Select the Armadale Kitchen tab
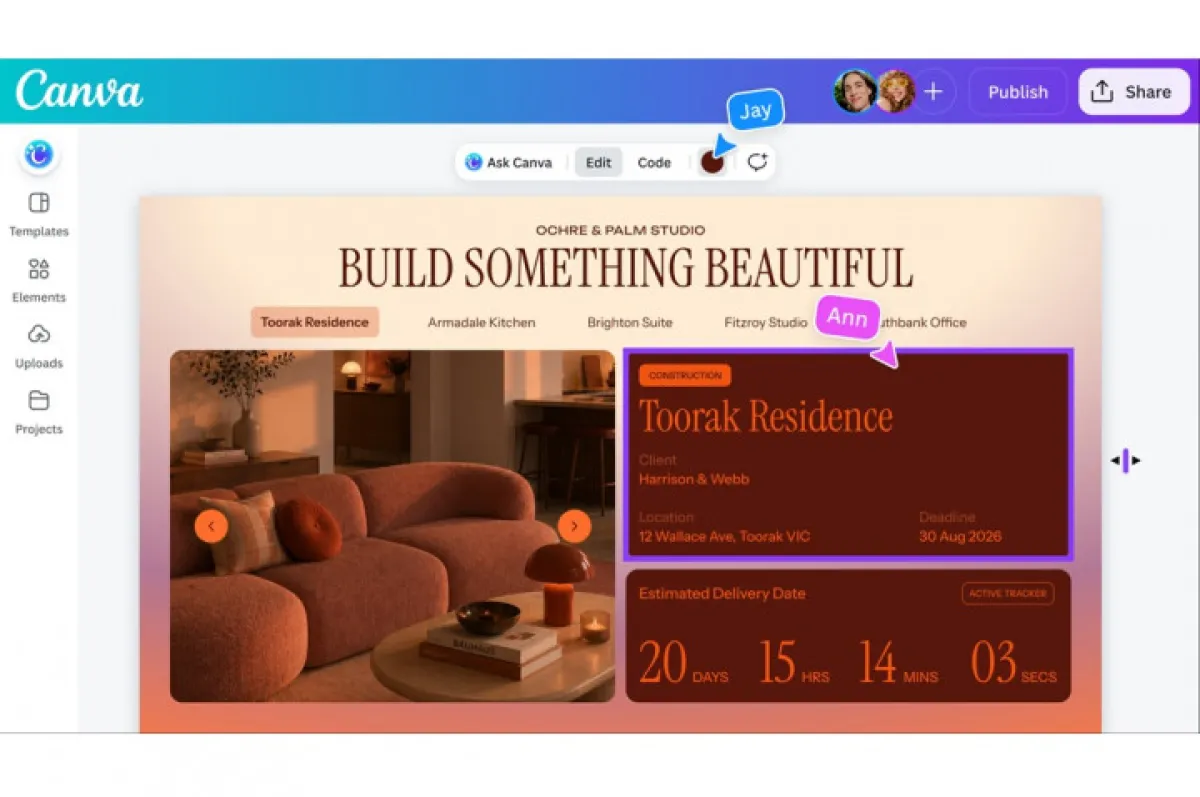Viewport: 1200px width, 797px height. tap(481, 322)
